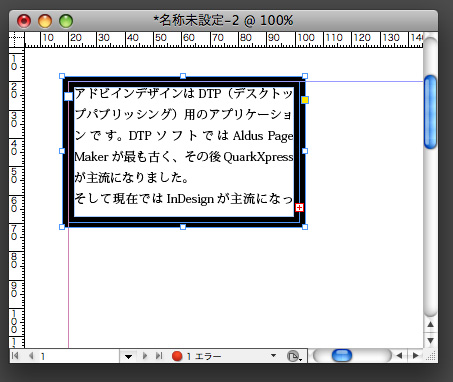Go to previous page arrow
The width and height of the screenshot is (453, 382).
31,356
